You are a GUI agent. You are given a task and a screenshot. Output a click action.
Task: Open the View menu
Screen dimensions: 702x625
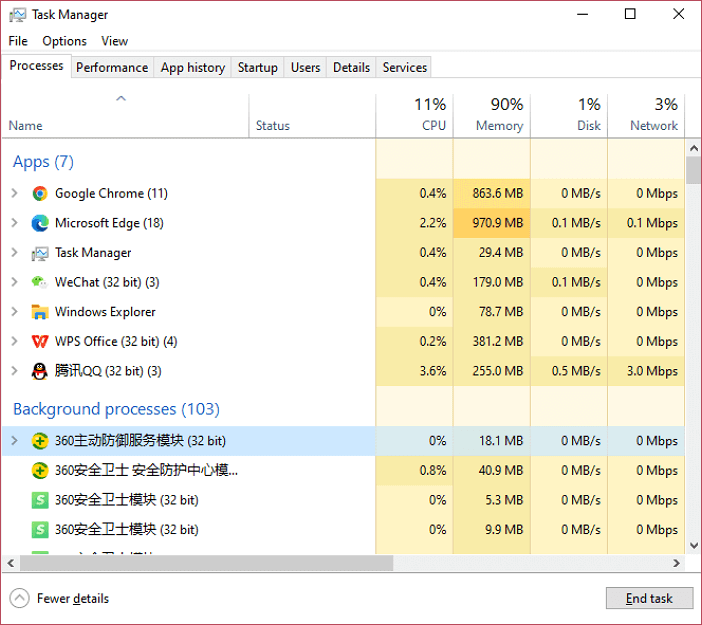(115, 41)
